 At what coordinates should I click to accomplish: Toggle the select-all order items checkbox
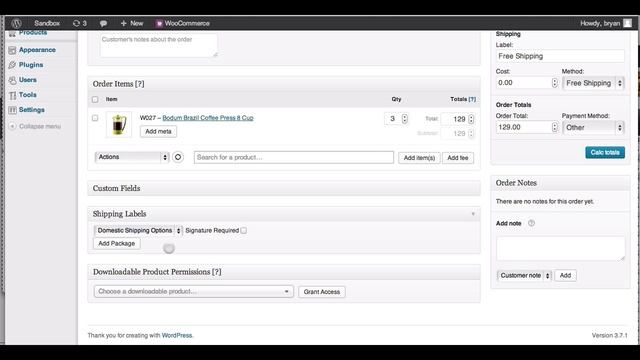tap(95, 99)
